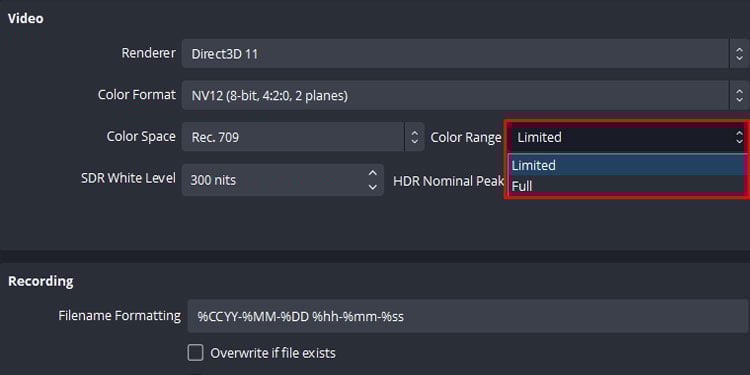Click the Color Range dropdown arrow icon
This screenshot has height=375, width=750.
coord(741,137)
